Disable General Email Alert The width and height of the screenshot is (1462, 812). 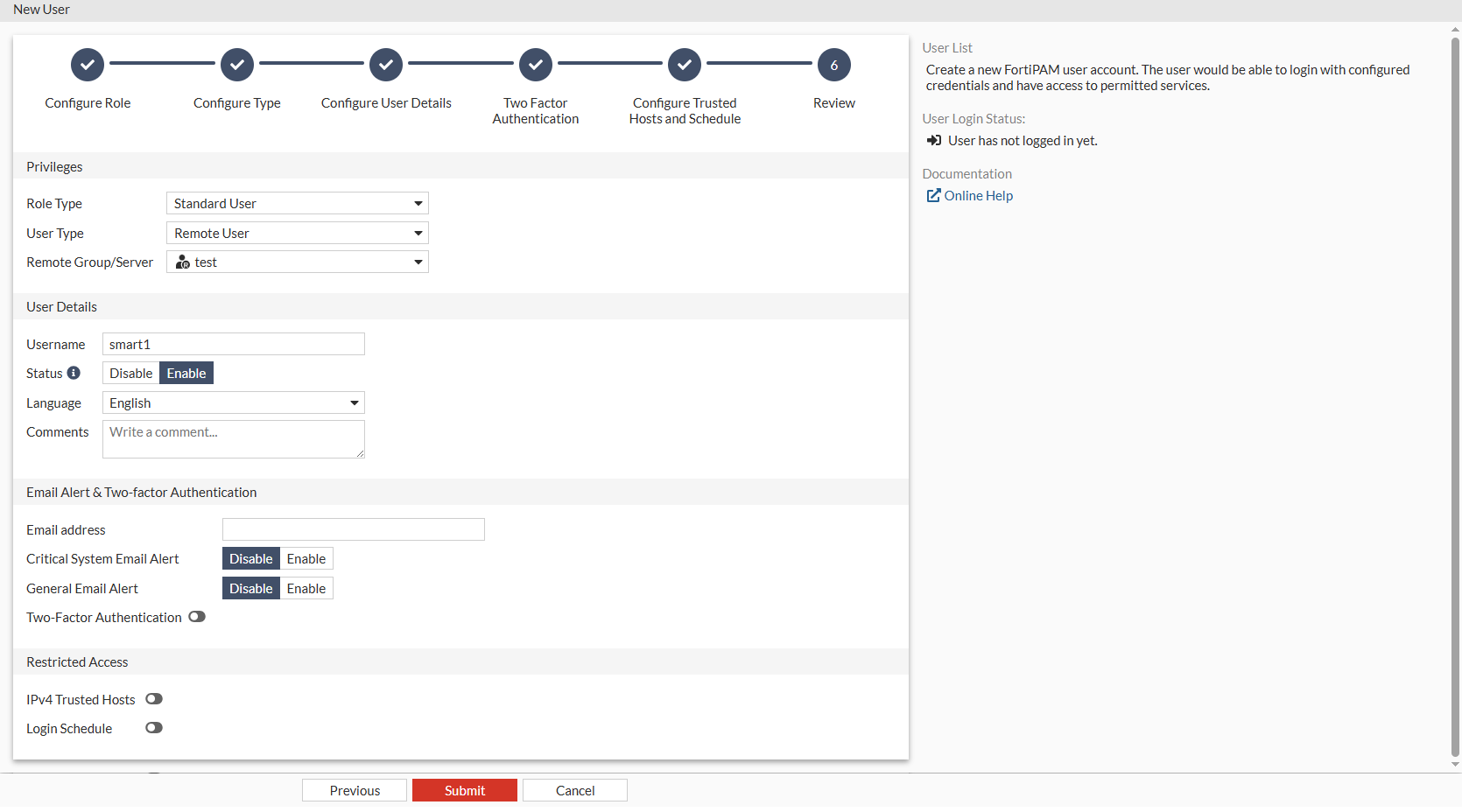[251, 589]
